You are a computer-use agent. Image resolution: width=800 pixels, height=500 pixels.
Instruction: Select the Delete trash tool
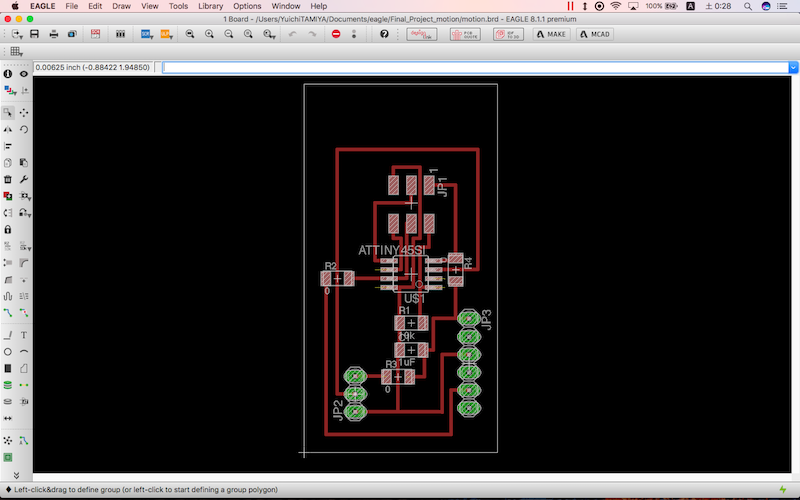[8, 180]
